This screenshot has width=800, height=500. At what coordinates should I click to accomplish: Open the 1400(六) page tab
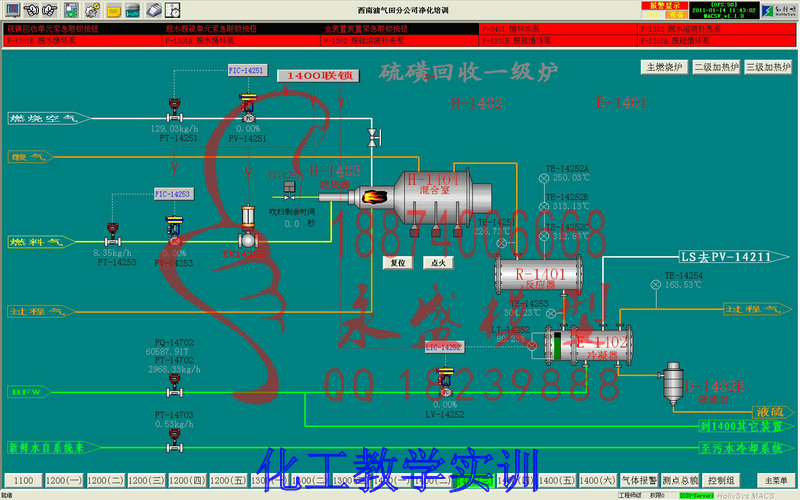(x=597, y=481)
